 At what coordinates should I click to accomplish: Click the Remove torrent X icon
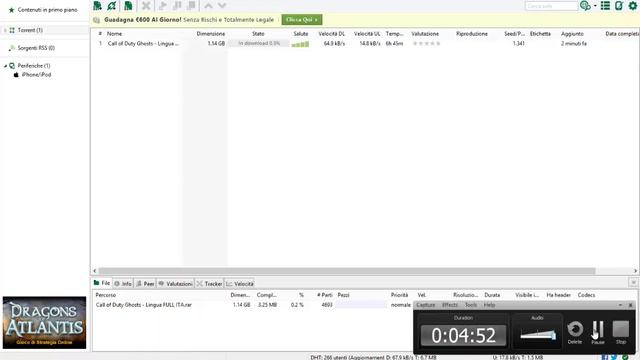click(146, 6)
